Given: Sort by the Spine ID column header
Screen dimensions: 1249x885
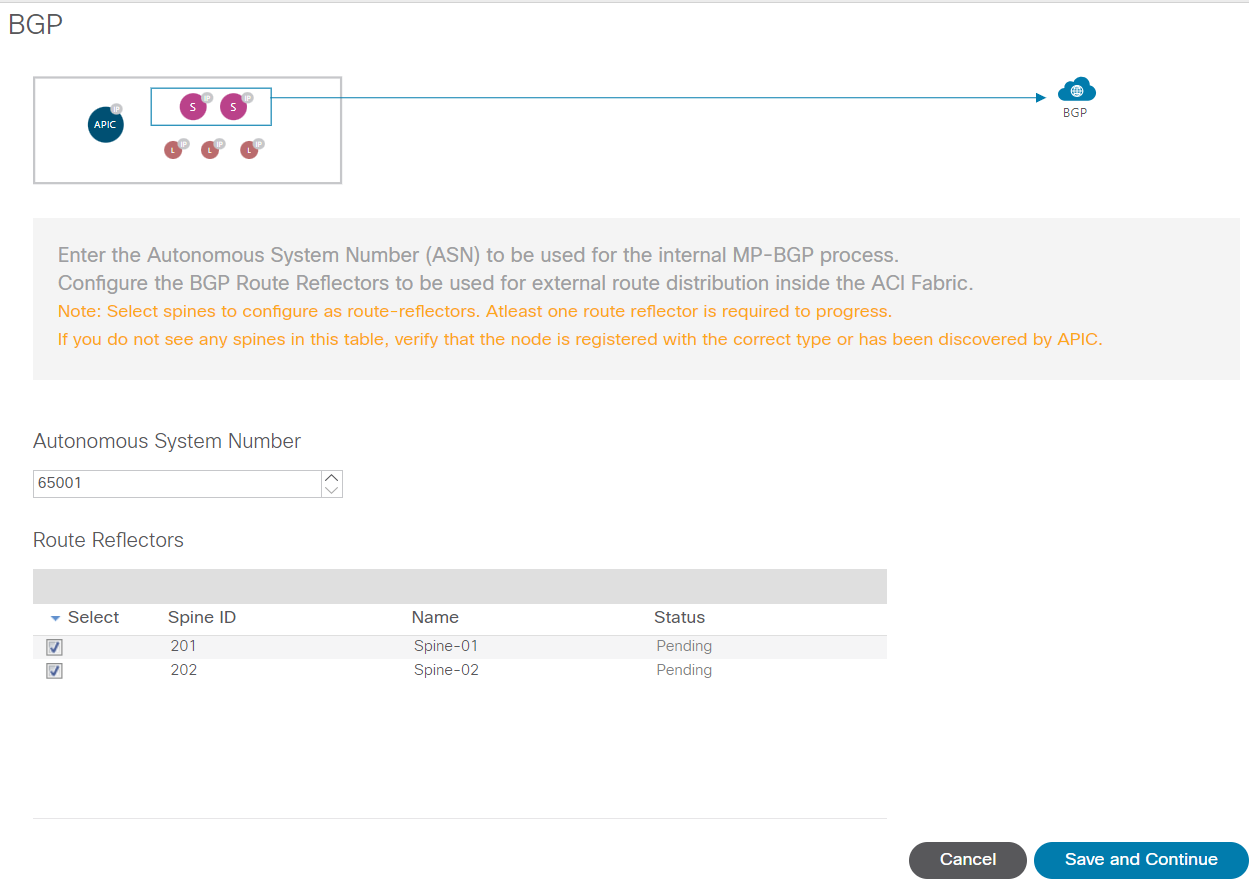Looking at the screenshot, I should tap(202, 617).
